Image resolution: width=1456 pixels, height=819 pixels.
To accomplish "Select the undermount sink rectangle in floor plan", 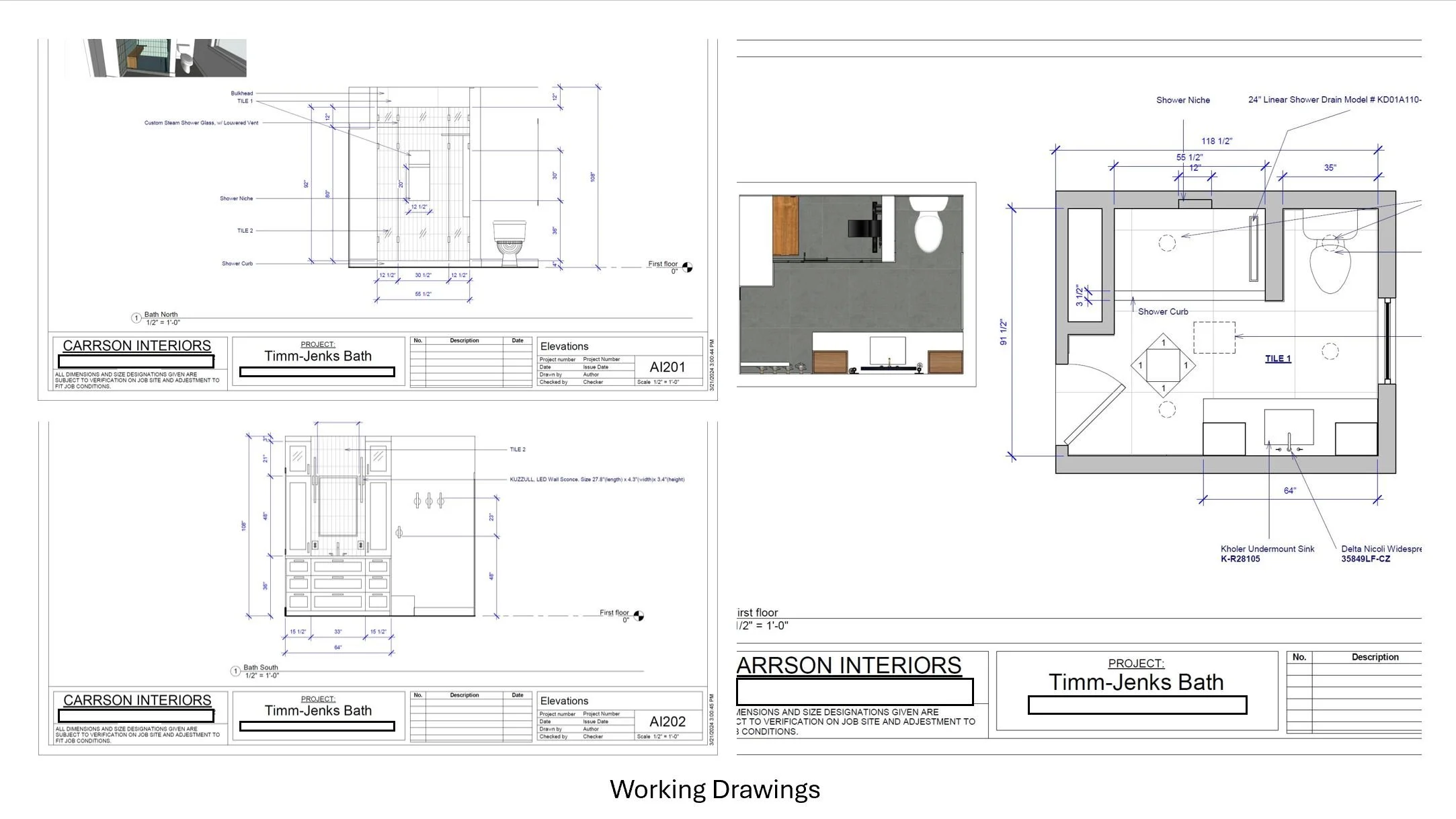I will (x=1289, y=426).
